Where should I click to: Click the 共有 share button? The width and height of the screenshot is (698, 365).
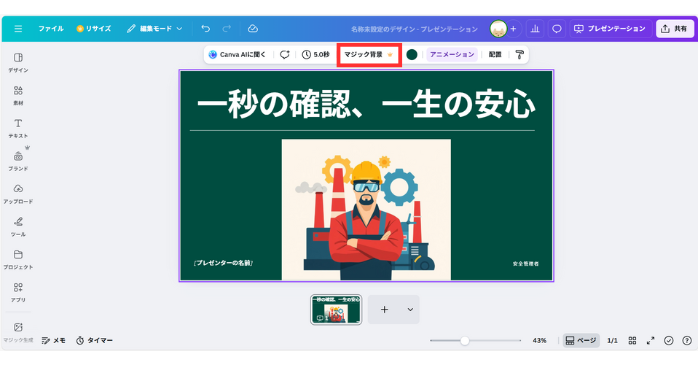coord(674,28)
